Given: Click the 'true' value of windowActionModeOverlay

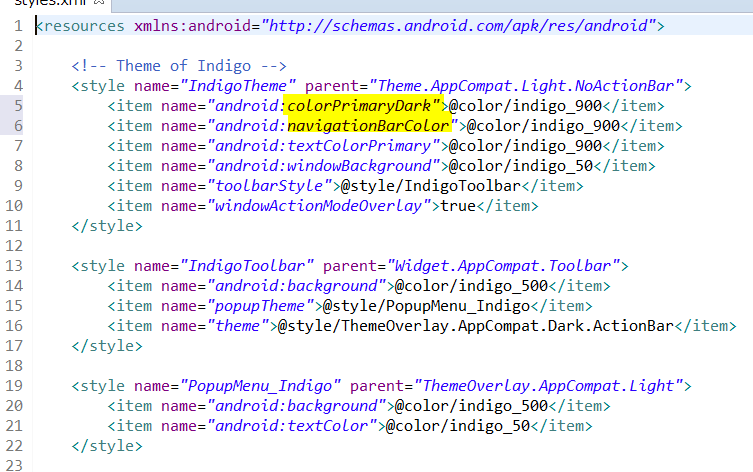Looking at the screenshot, I should click(x=458, y=205).
